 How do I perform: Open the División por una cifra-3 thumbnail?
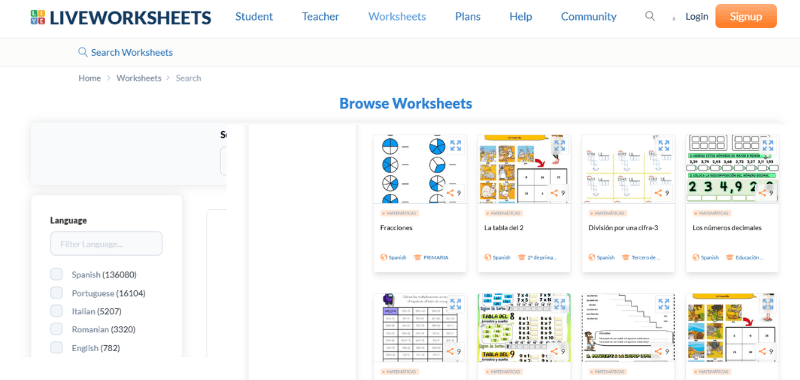point(628,169)
